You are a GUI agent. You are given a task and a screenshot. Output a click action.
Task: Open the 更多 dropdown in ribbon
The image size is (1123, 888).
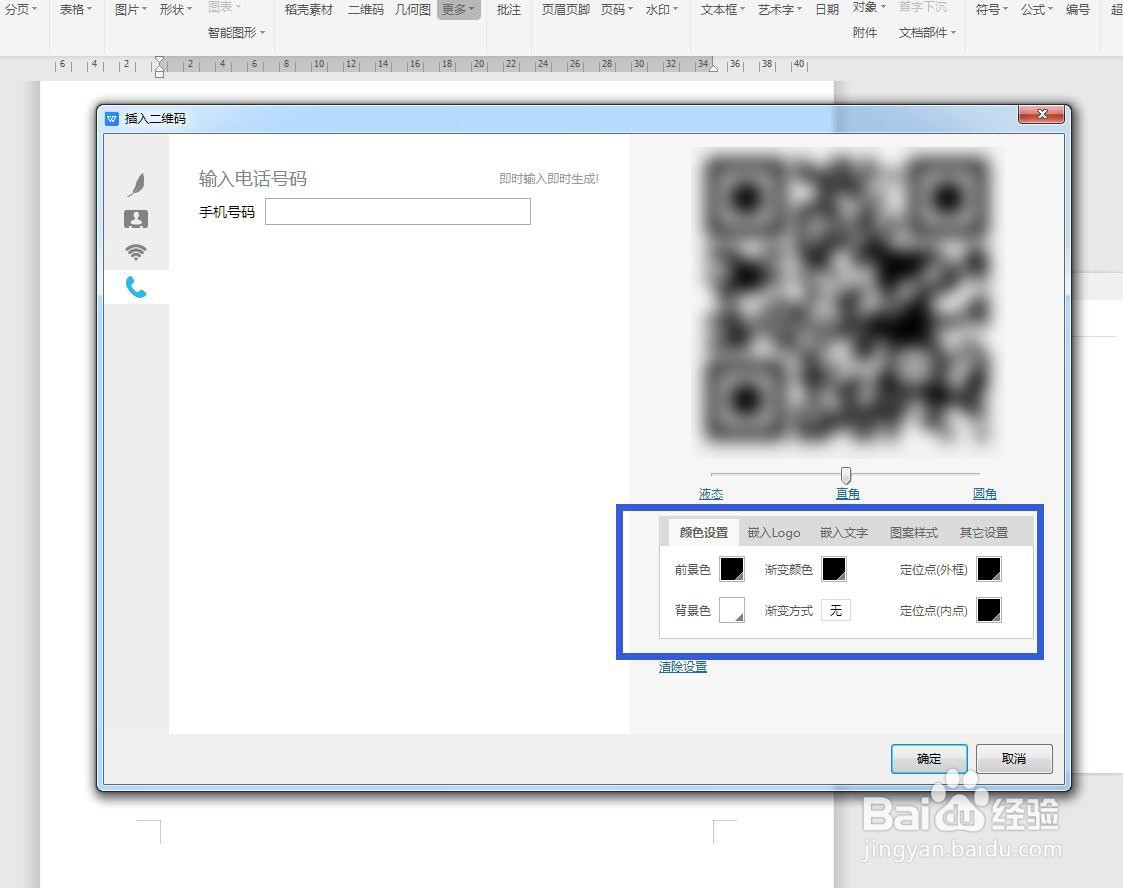pyautogui.click(x=458, y=10)
